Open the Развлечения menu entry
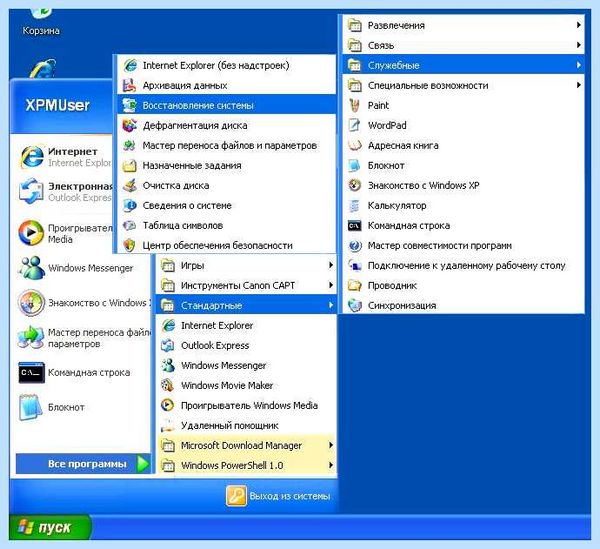The height and width of the screenshot is (549, 600). [463, 25]
